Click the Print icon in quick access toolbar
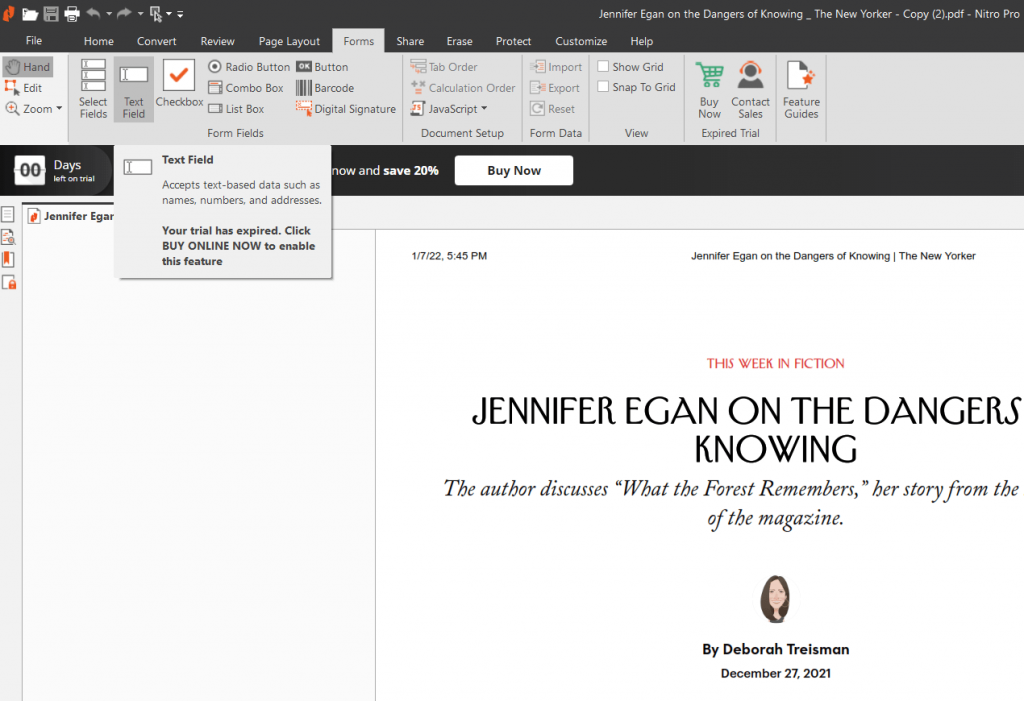 (x=72, y=14)
